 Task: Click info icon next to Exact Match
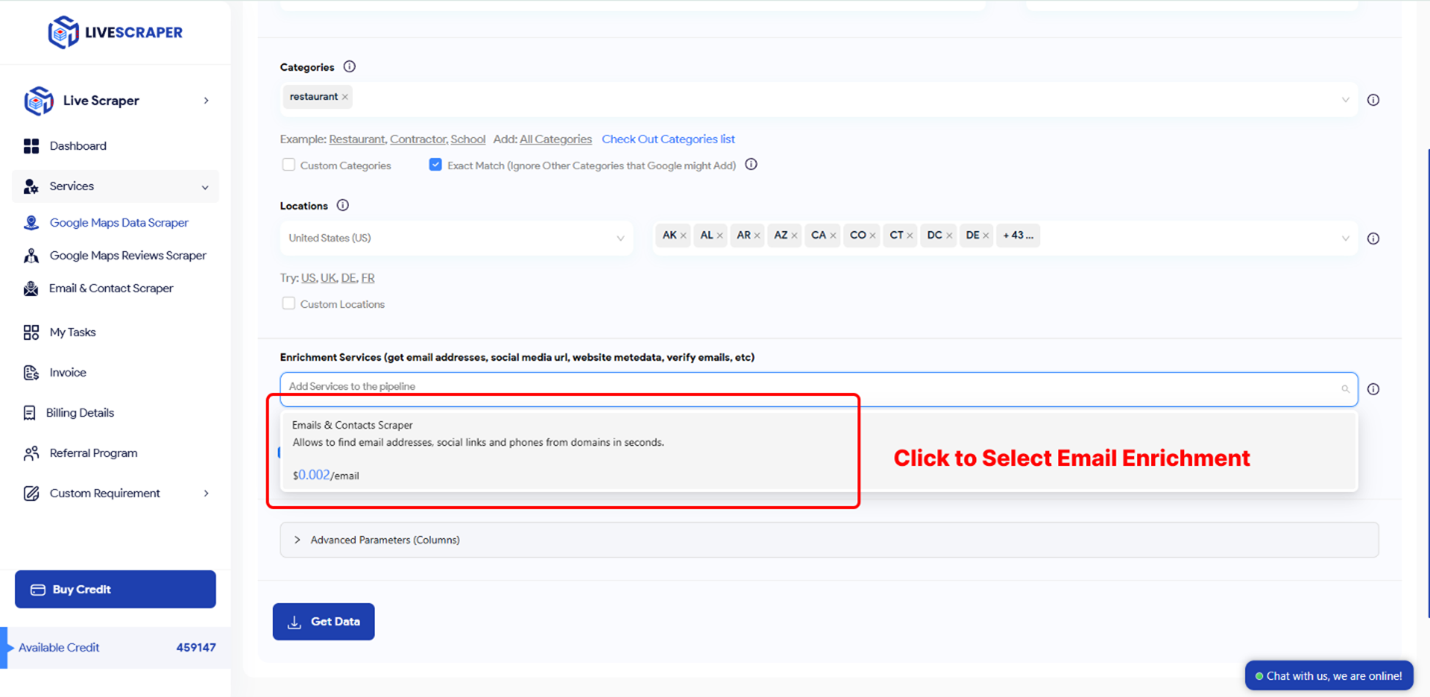click(x=751, y=164)
